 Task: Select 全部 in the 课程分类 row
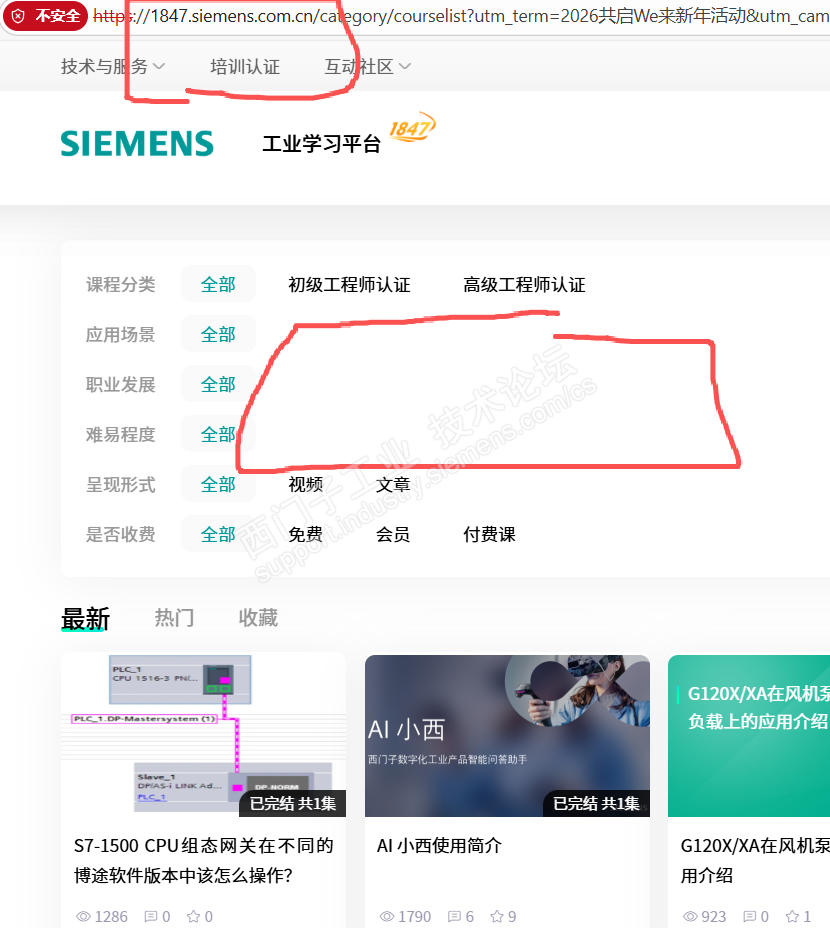point(218,284)
